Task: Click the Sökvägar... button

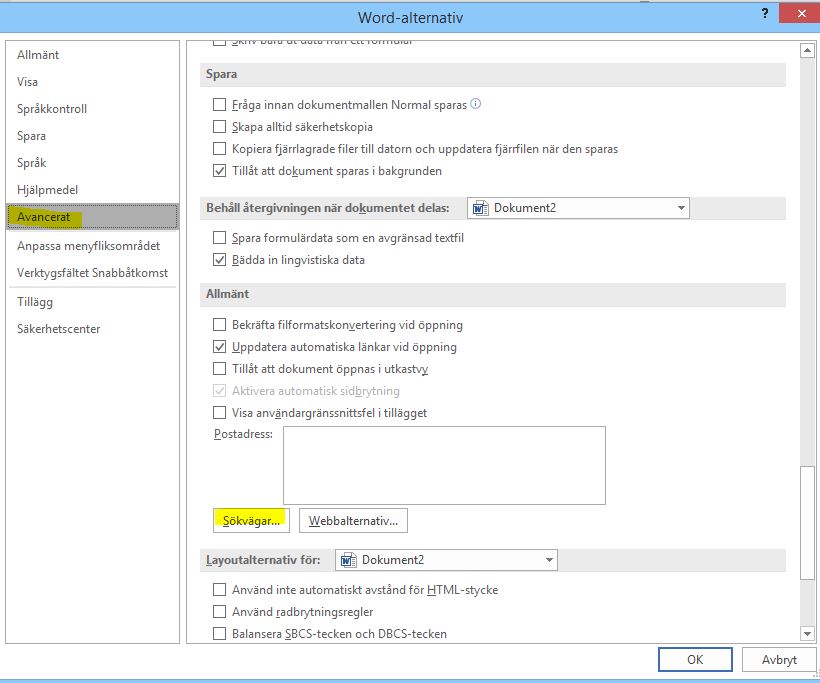Action: click(x=252, y=521)
